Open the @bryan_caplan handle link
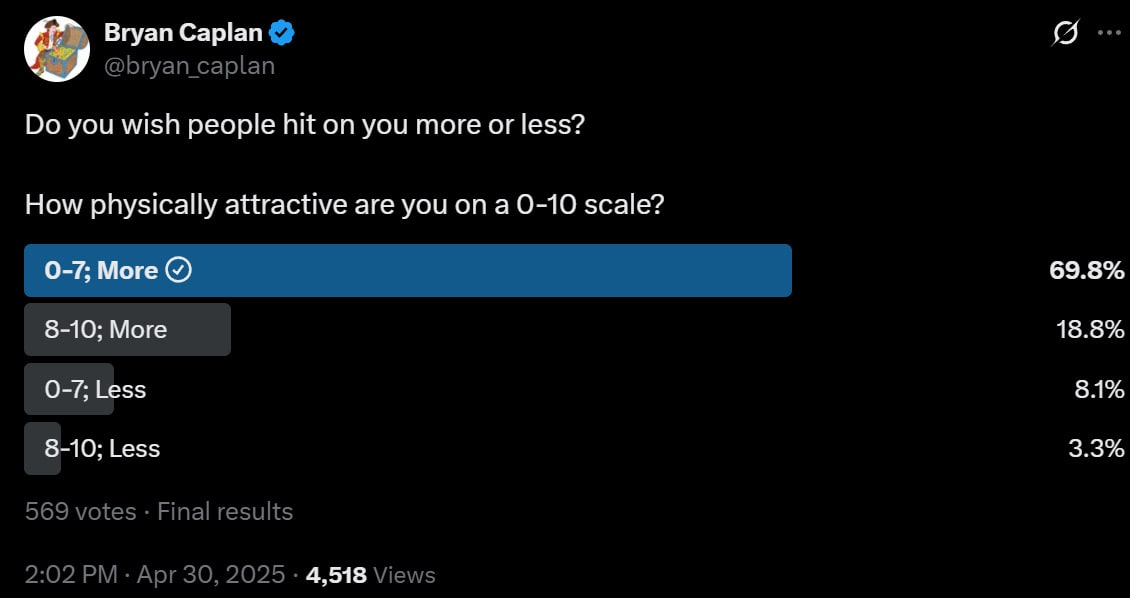The image size is (1130, 598). (x=190, y=66)
